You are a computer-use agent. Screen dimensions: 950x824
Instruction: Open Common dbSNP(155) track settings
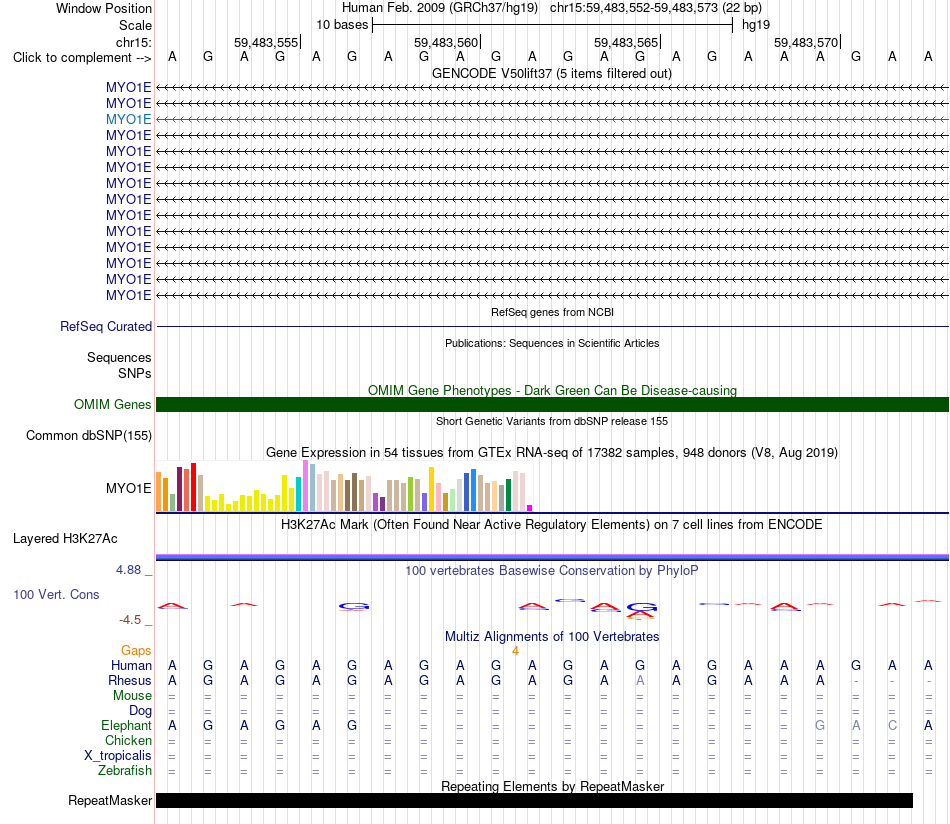88,435
